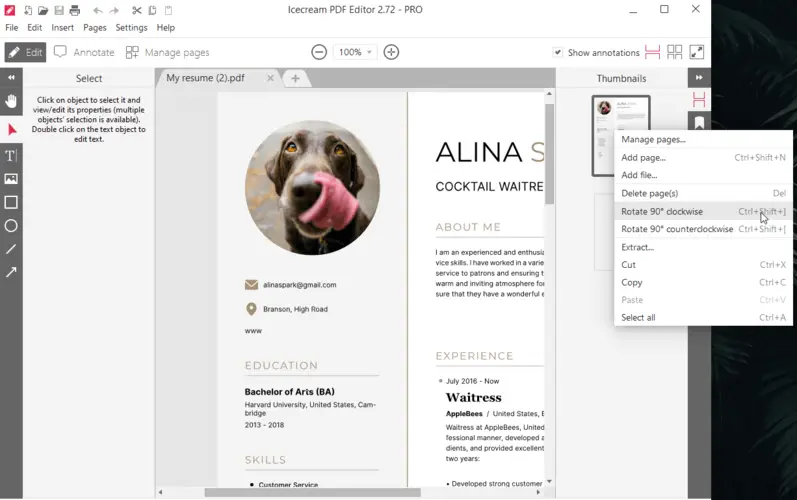Toggle the Show annotations checkbox
The height and width of the screenshot is (500, 797).
coord(558,52)
